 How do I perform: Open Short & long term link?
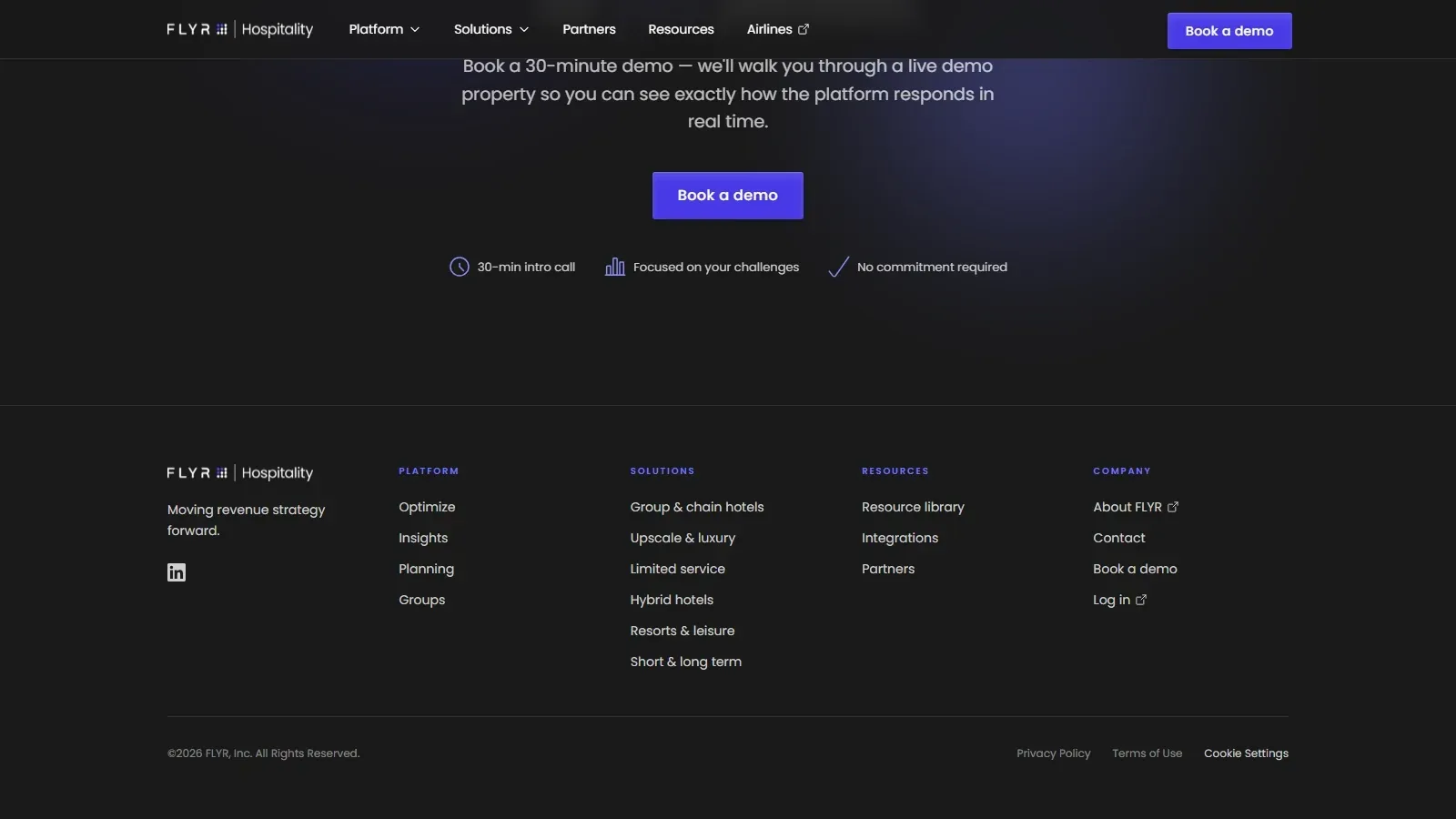pos(686,662)
